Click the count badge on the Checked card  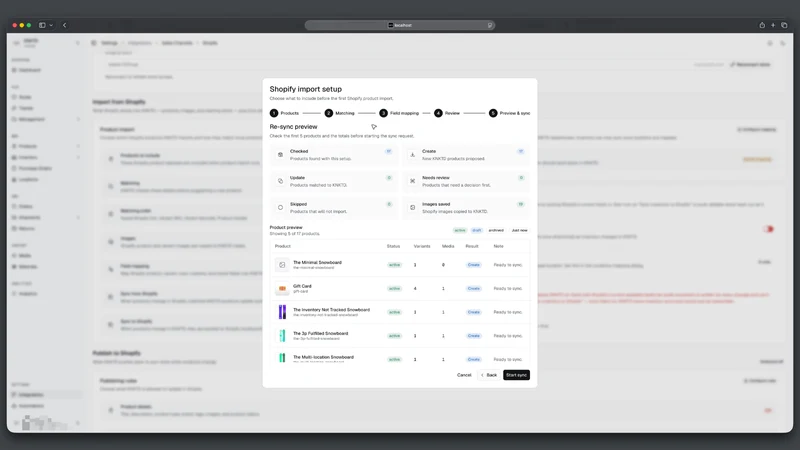tap(388, 152)
